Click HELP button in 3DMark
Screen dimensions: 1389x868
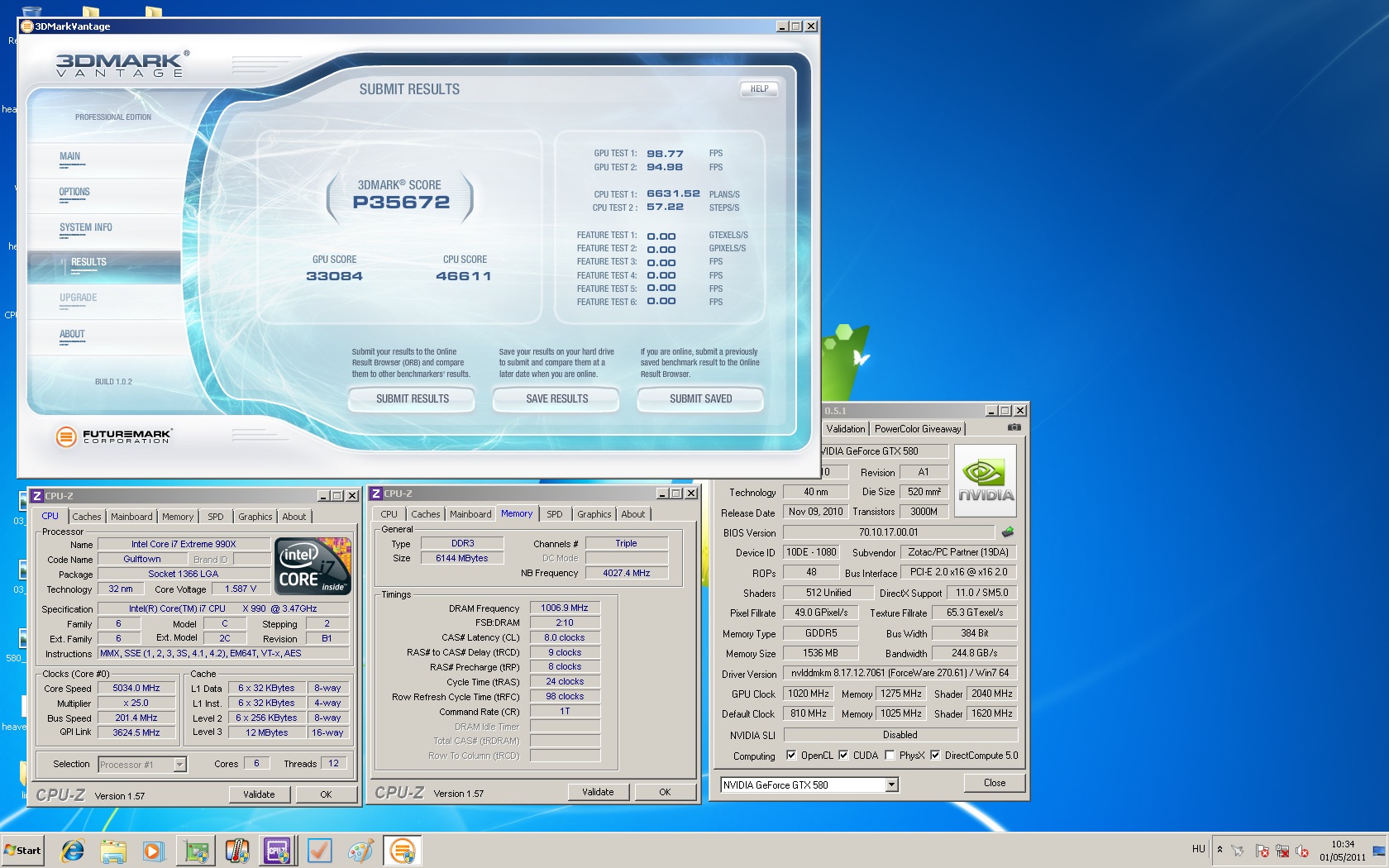point(759,88)
